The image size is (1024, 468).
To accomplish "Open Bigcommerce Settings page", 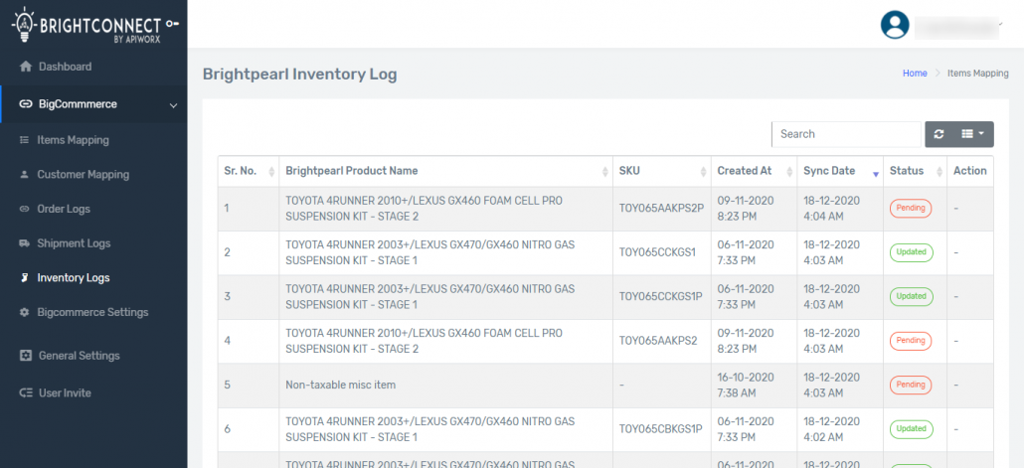I will 93,313.
